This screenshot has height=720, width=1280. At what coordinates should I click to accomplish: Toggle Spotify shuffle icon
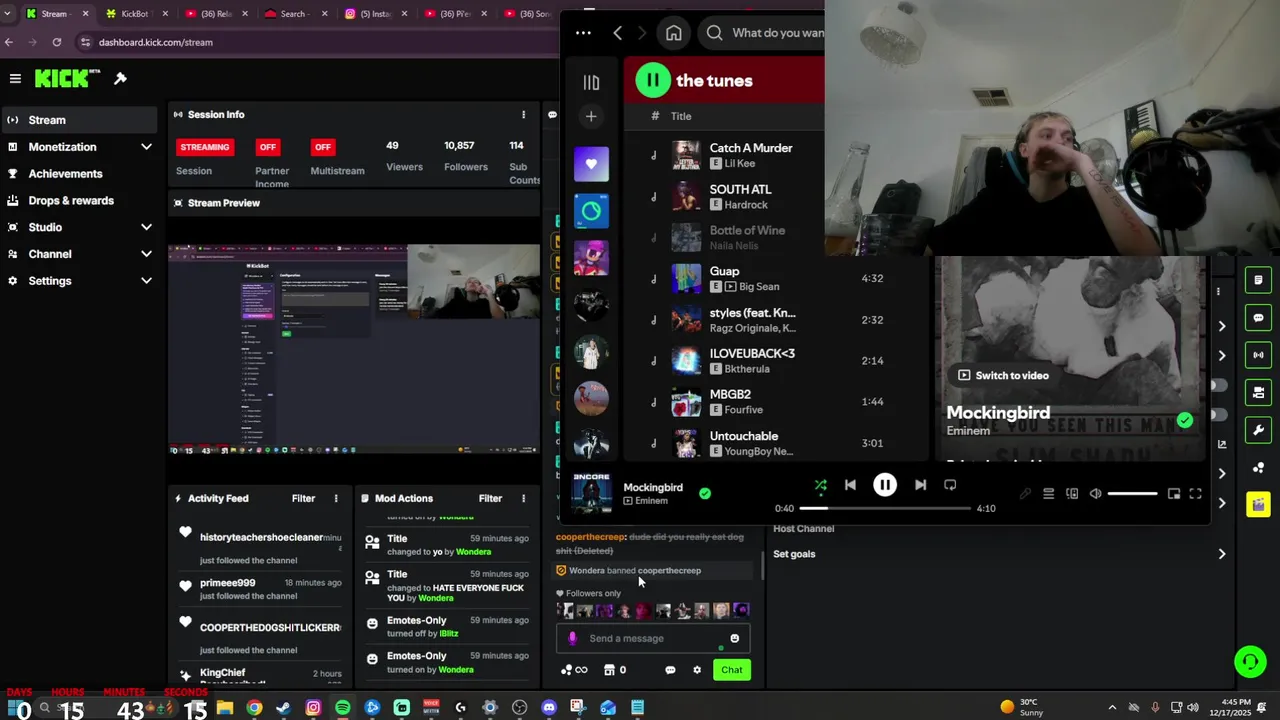tap(820, 485)
